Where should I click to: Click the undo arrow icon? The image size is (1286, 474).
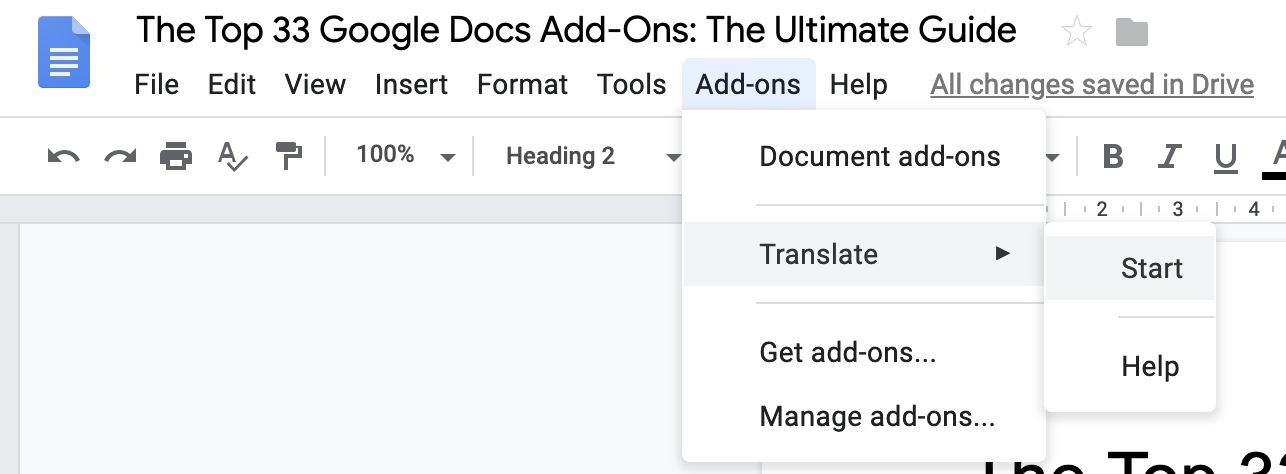tap(63, 156)
